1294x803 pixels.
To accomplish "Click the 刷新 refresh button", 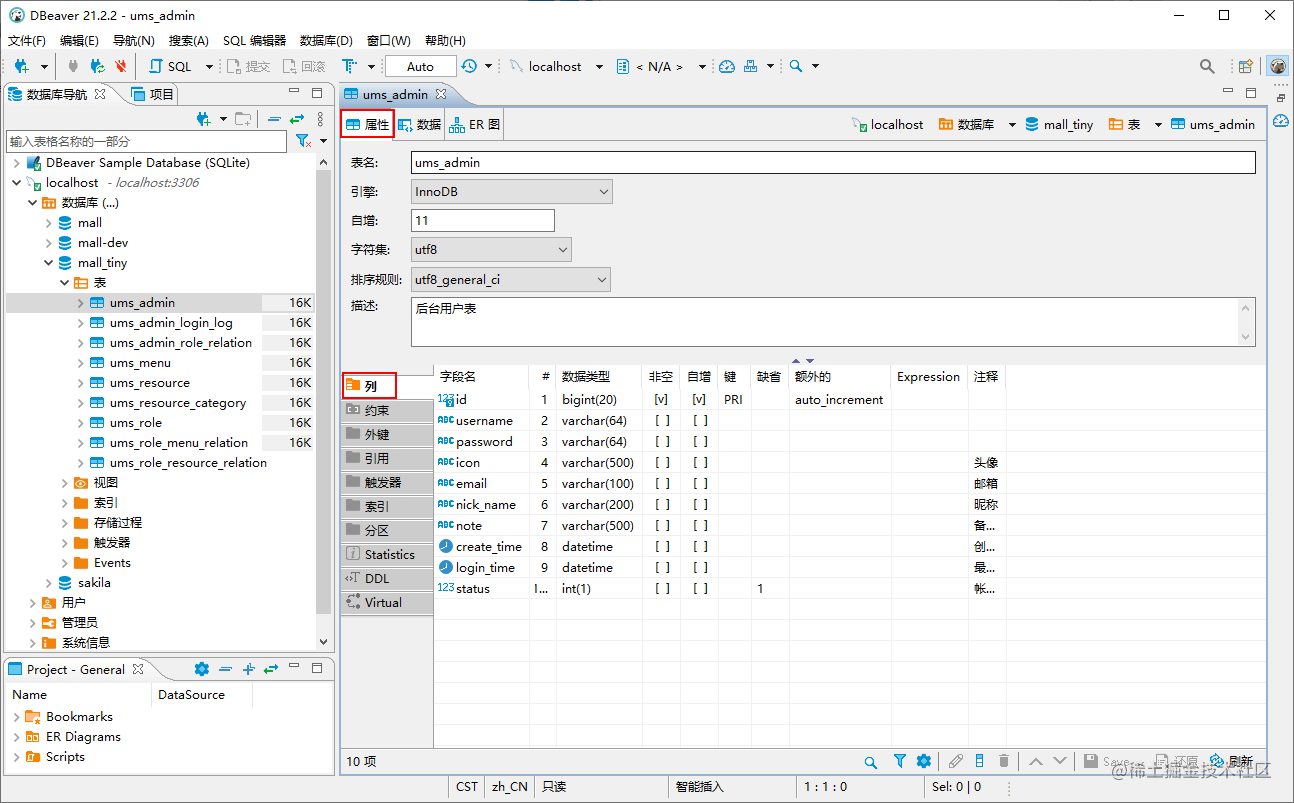I will 1231,762.
